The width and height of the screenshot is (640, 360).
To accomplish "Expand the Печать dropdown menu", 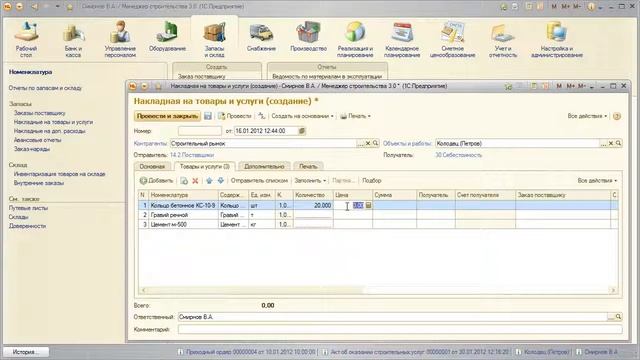I will pos(356,116).
